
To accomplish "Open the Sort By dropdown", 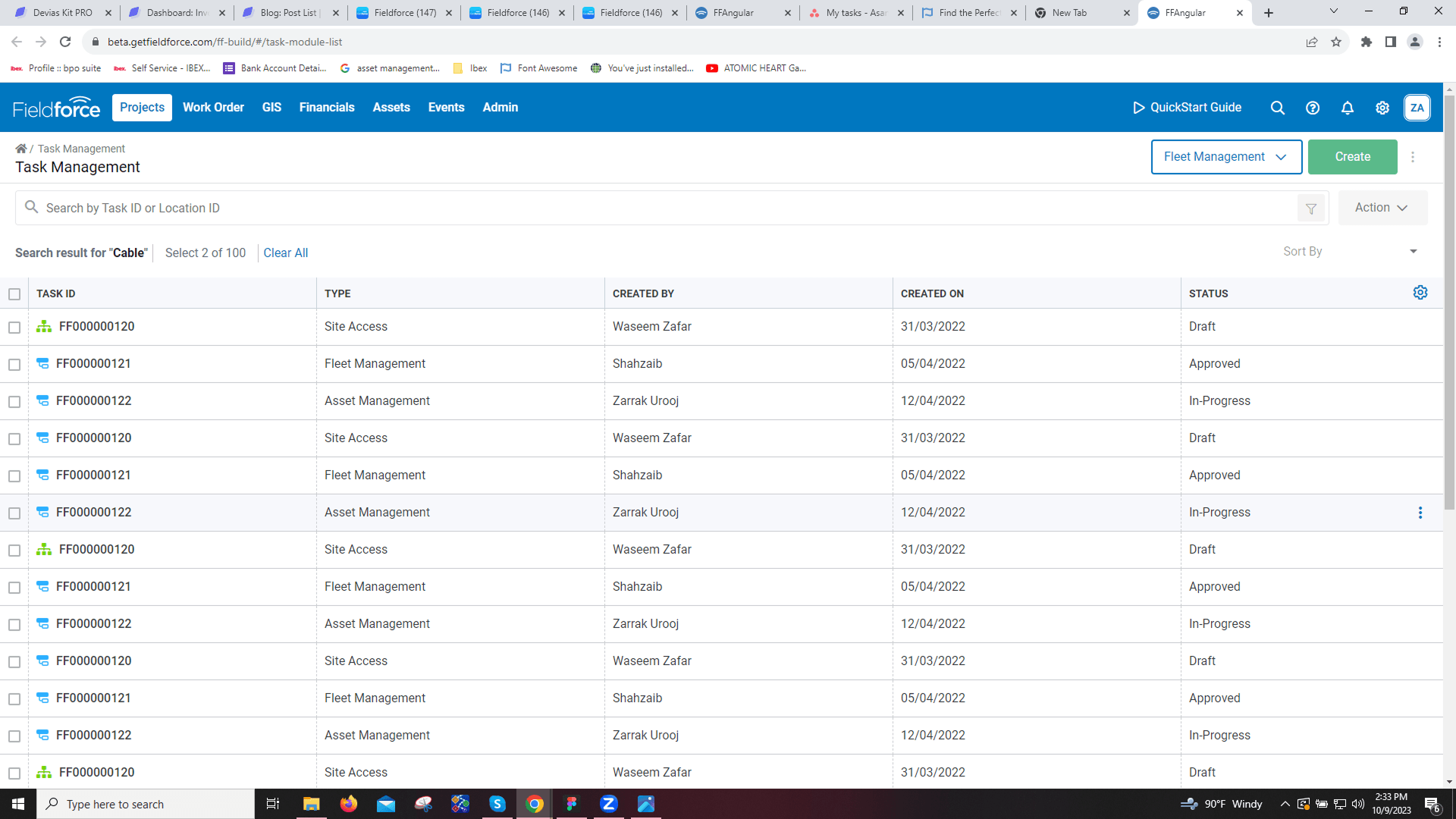I will click(1350, 252).
